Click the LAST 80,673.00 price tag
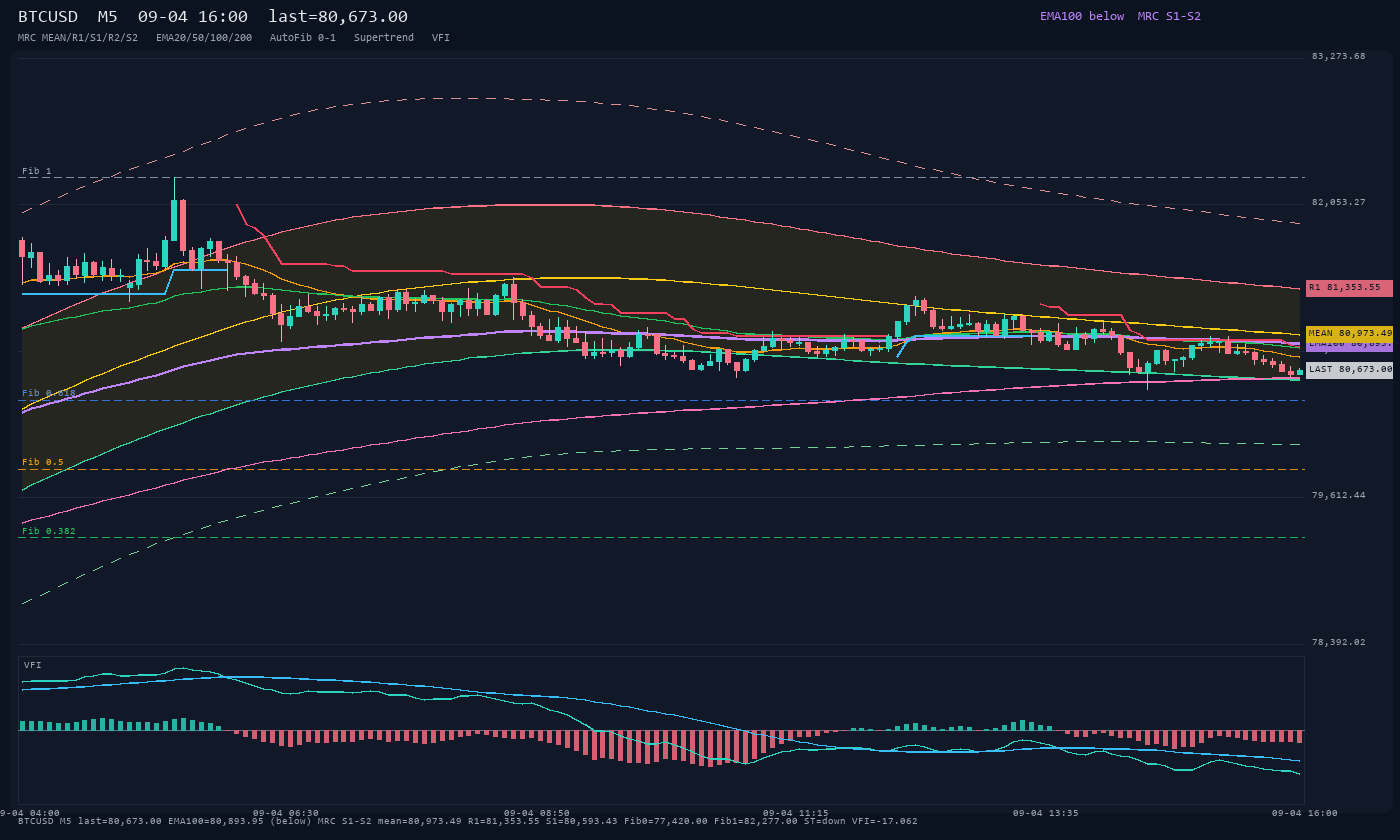This screenshot has height=840, width=1400. tap(1349, 369)
